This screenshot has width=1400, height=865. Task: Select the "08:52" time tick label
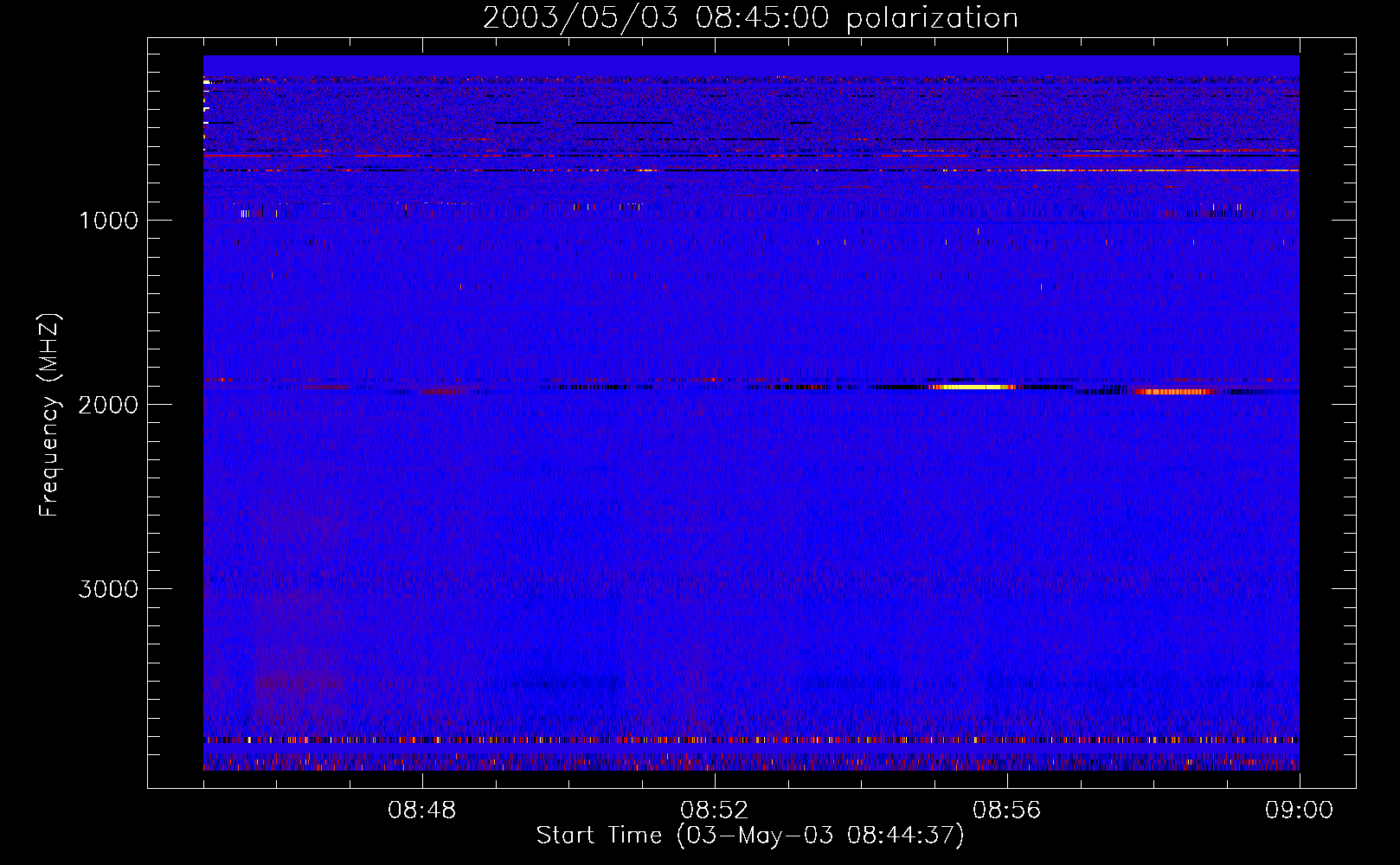point(715,811)
